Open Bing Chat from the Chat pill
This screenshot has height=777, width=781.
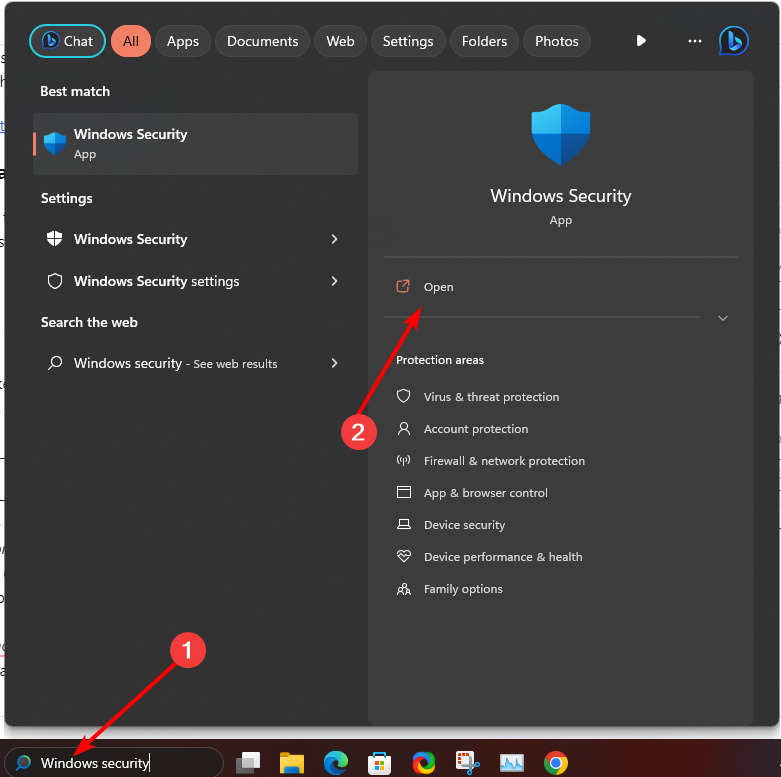pos(67,41)
